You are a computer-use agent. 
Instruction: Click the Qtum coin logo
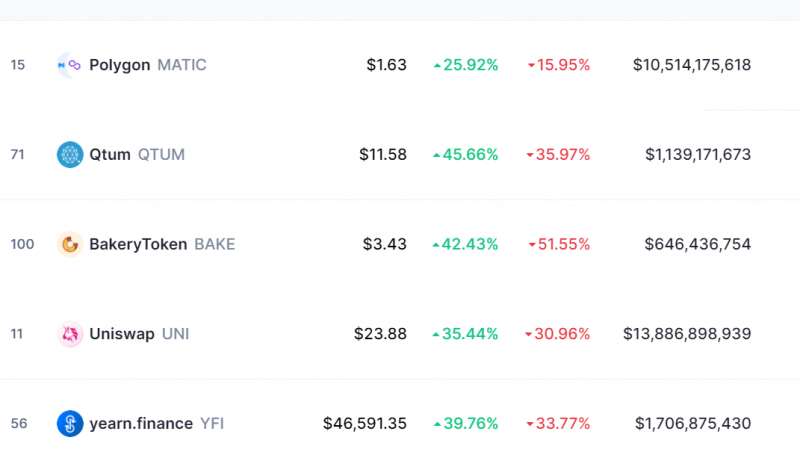(x=70, y=155)
